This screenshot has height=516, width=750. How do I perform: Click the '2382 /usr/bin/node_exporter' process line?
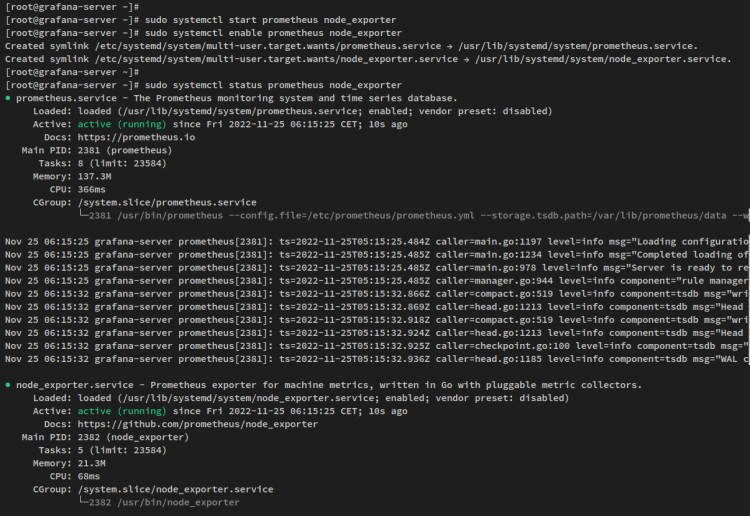(x=159, y=503)
